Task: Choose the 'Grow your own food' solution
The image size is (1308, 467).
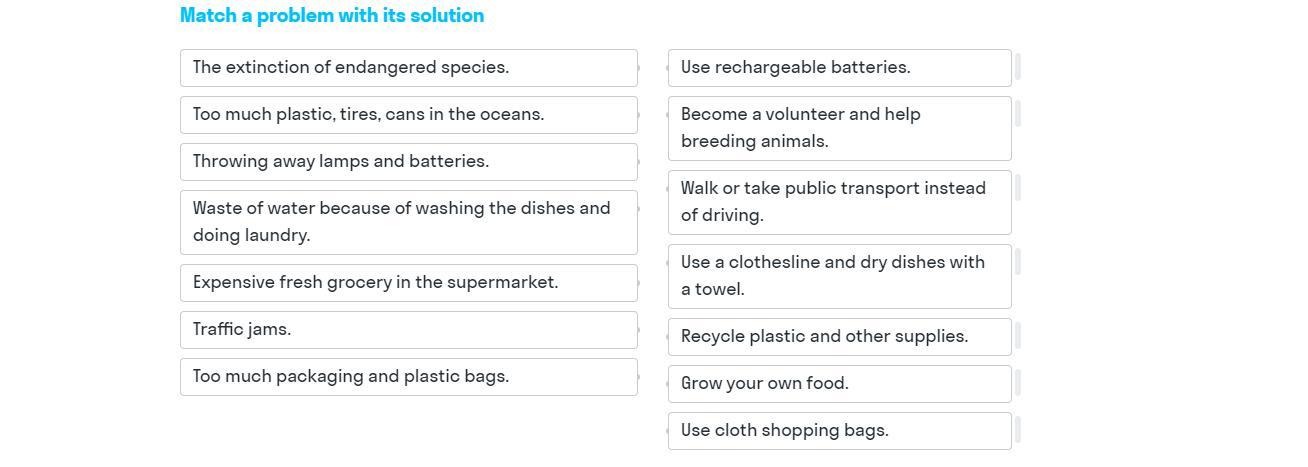Action: [x=839, y=384]
